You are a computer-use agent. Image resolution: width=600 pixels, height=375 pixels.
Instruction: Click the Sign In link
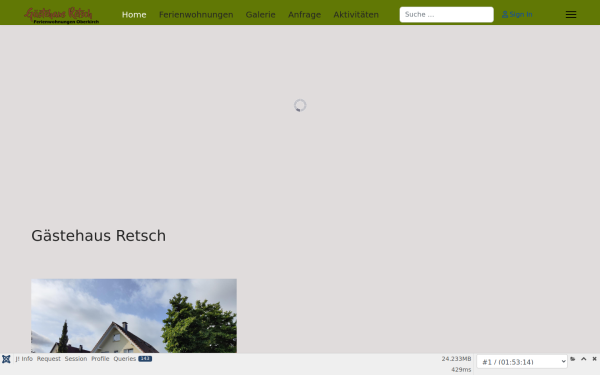[517, 15]
